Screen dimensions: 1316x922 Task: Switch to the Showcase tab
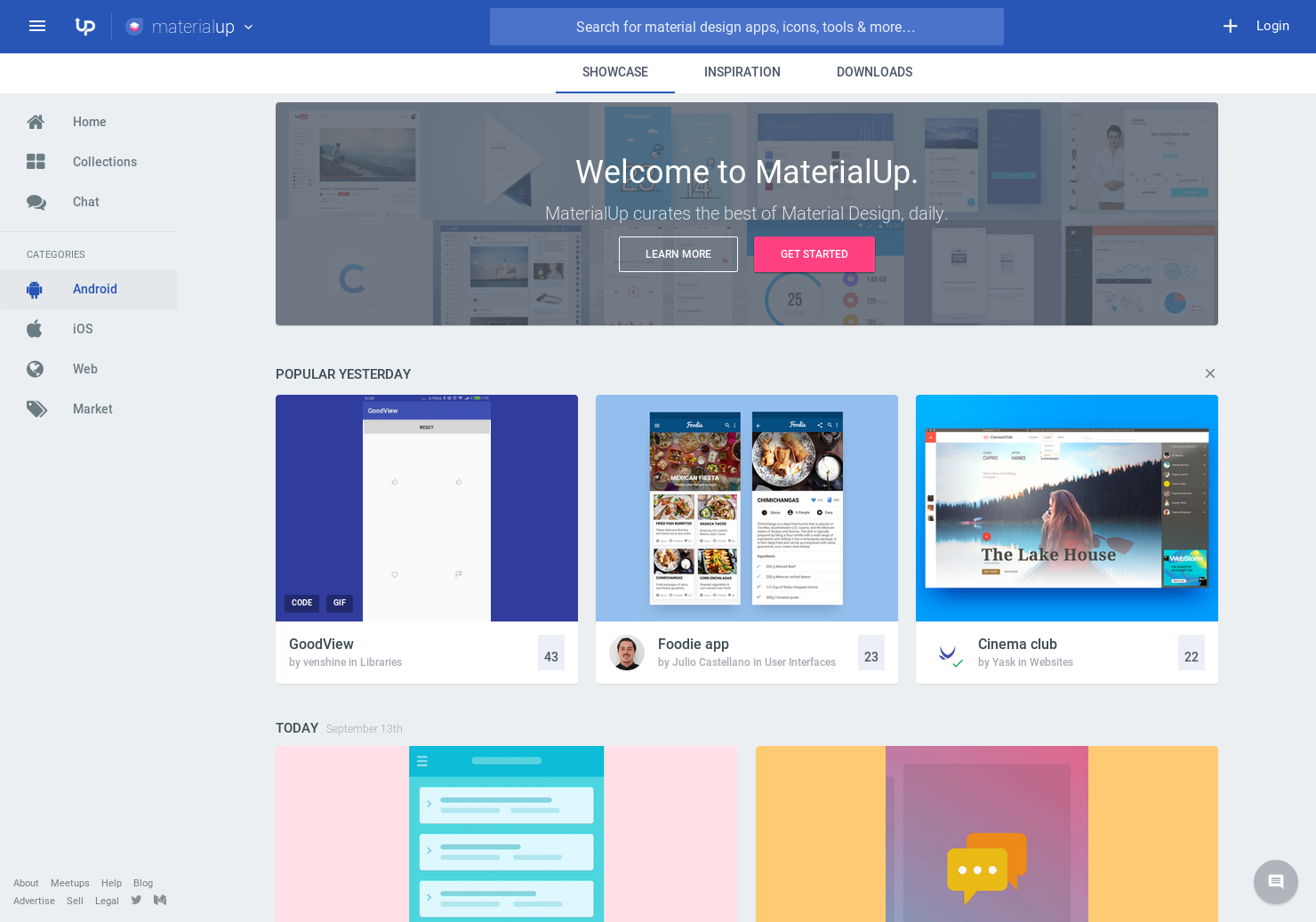click(615, 72)
